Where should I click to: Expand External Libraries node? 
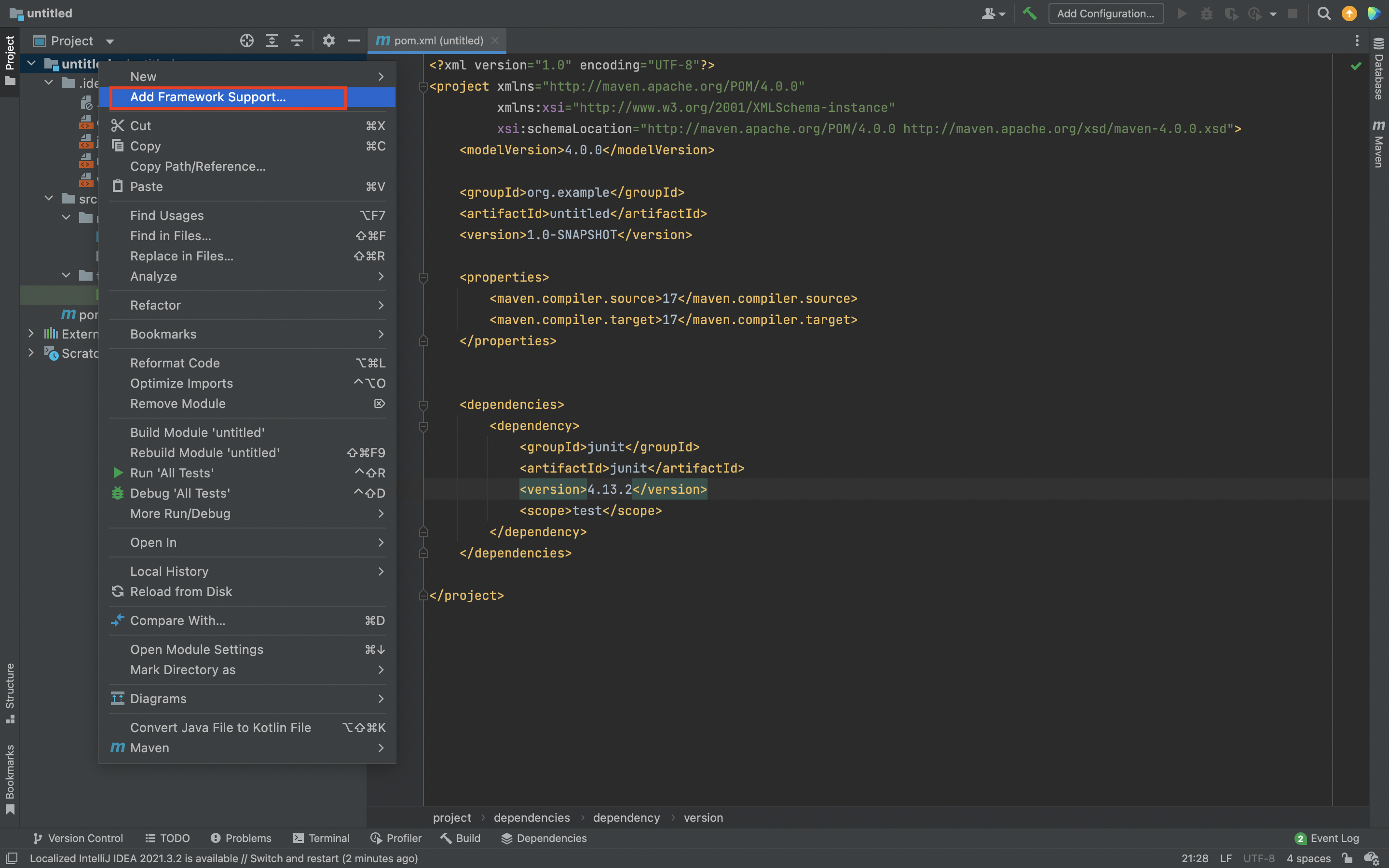pos(31,334)
